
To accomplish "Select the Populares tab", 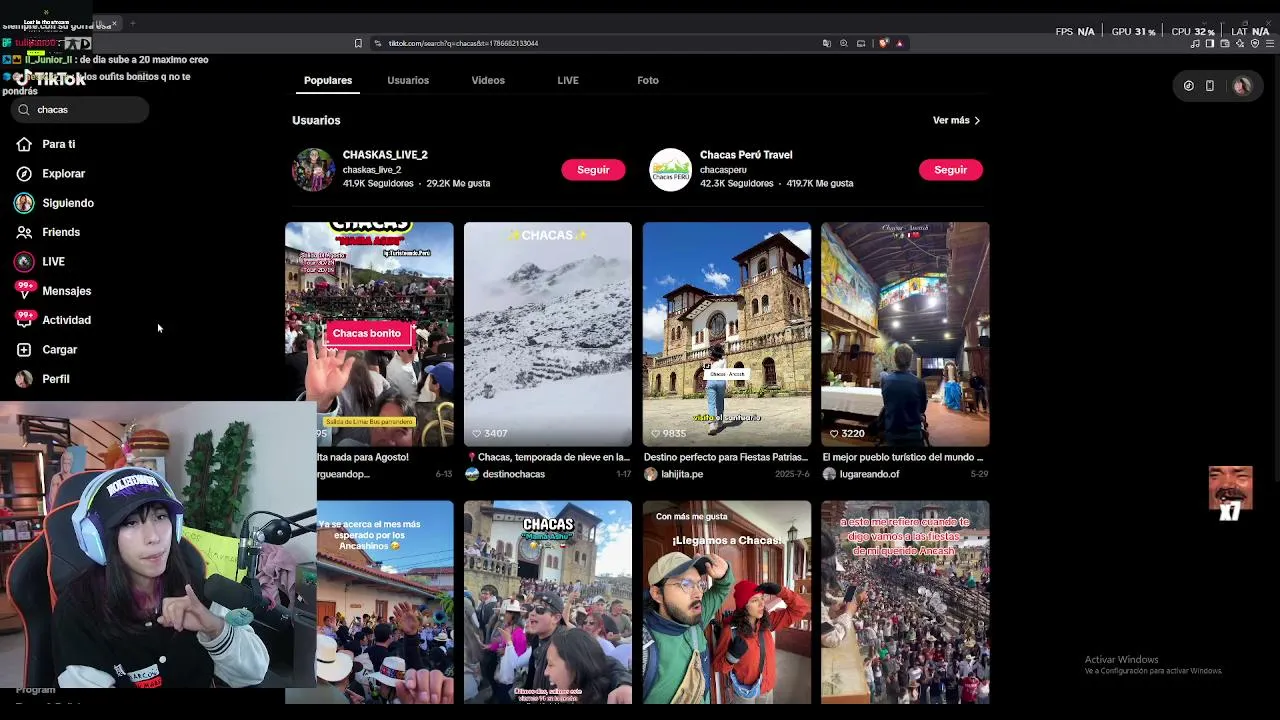I will pos(328,80).
